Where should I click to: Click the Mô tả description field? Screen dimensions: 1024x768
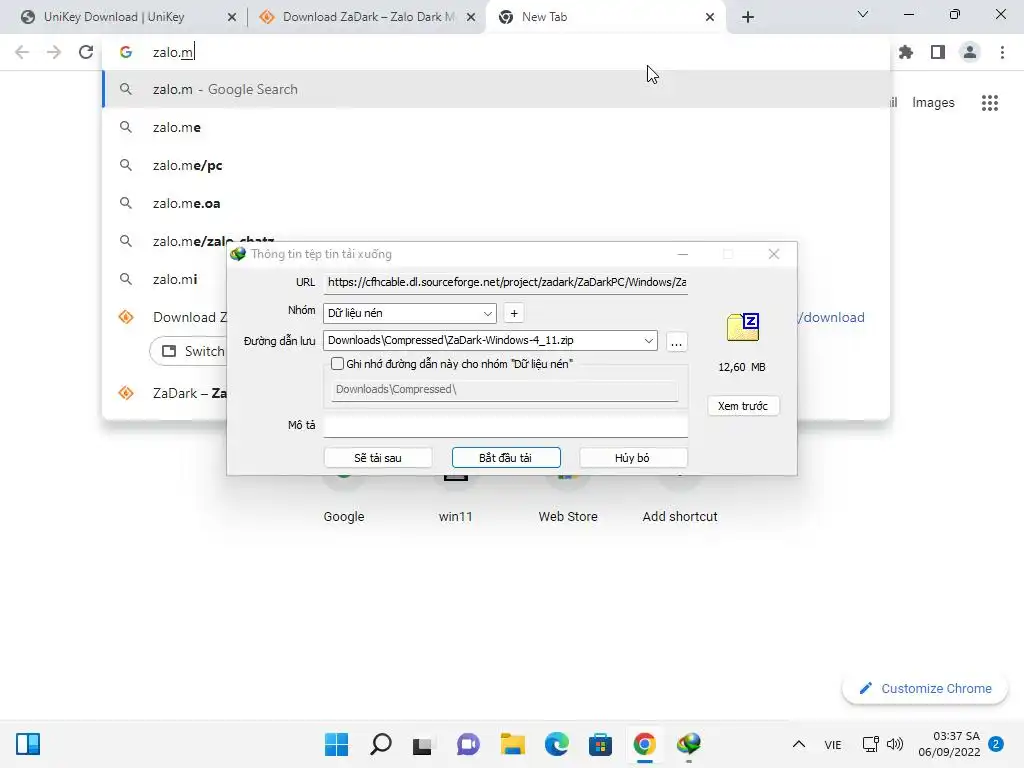(x=505, y=425)
